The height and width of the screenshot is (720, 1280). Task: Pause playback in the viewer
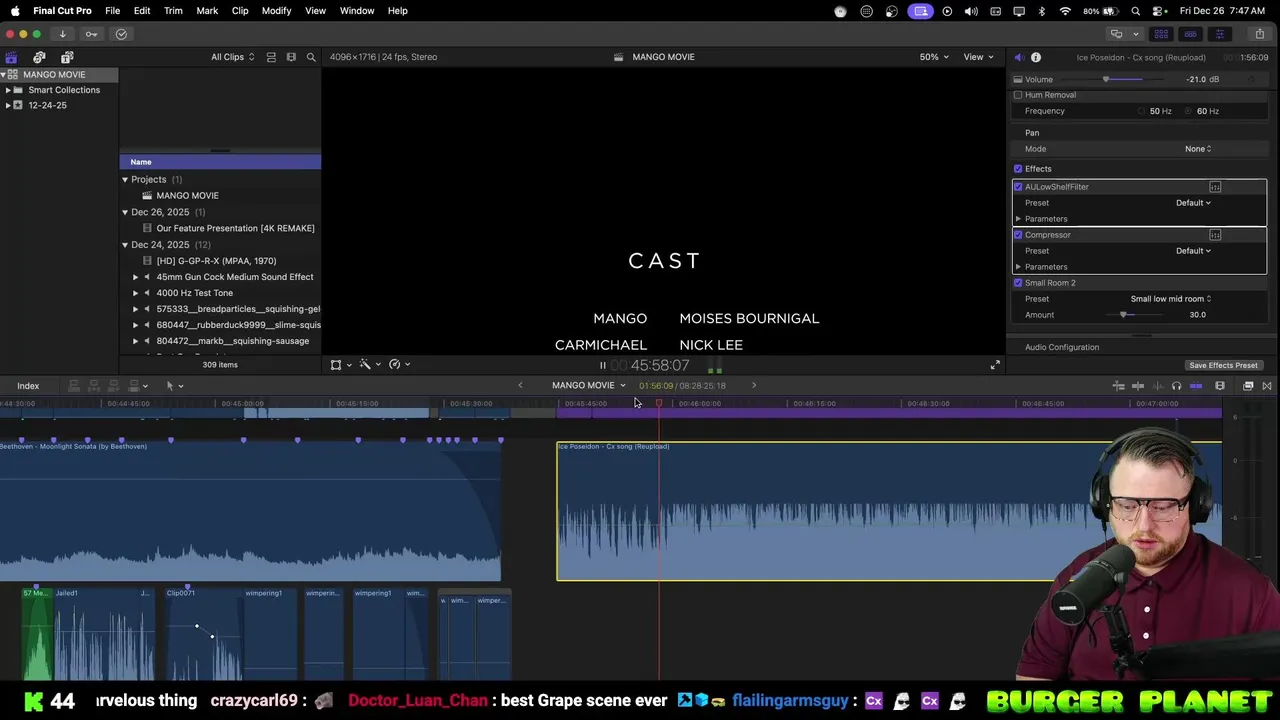coord(602,366)
